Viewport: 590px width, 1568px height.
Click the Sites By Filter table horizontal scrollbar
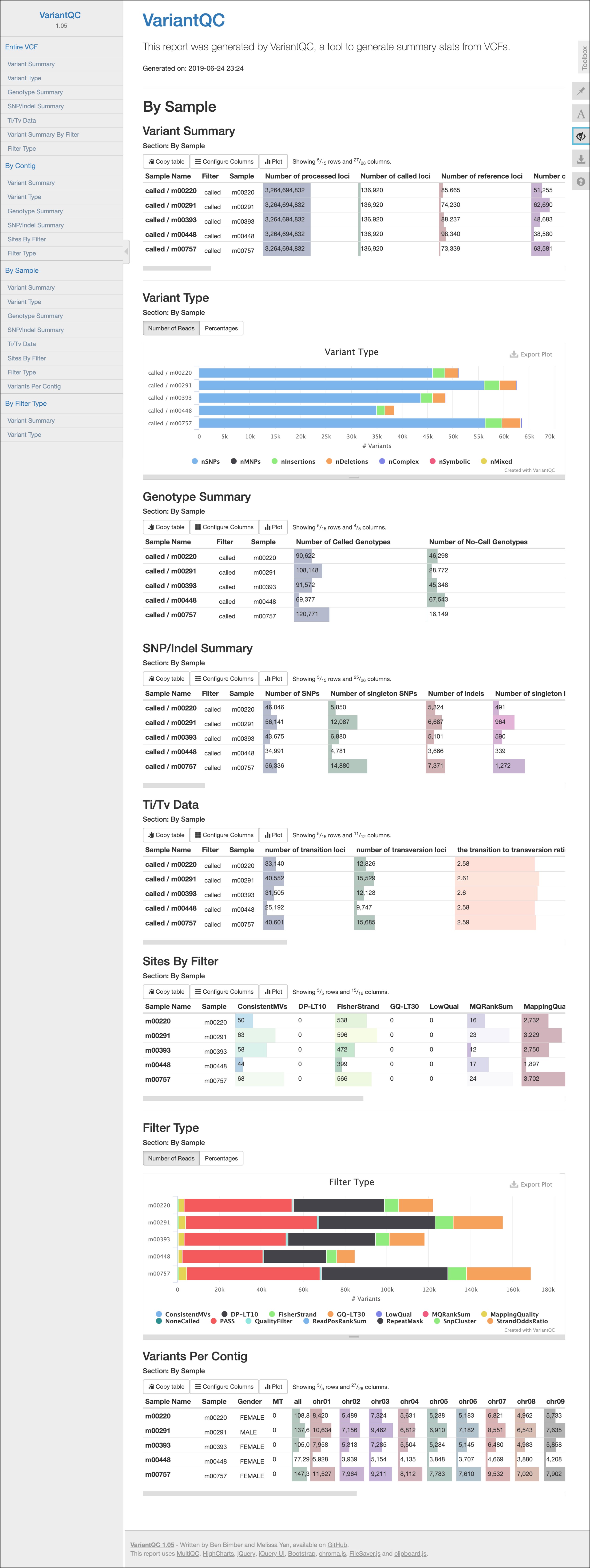point(253,1099)
